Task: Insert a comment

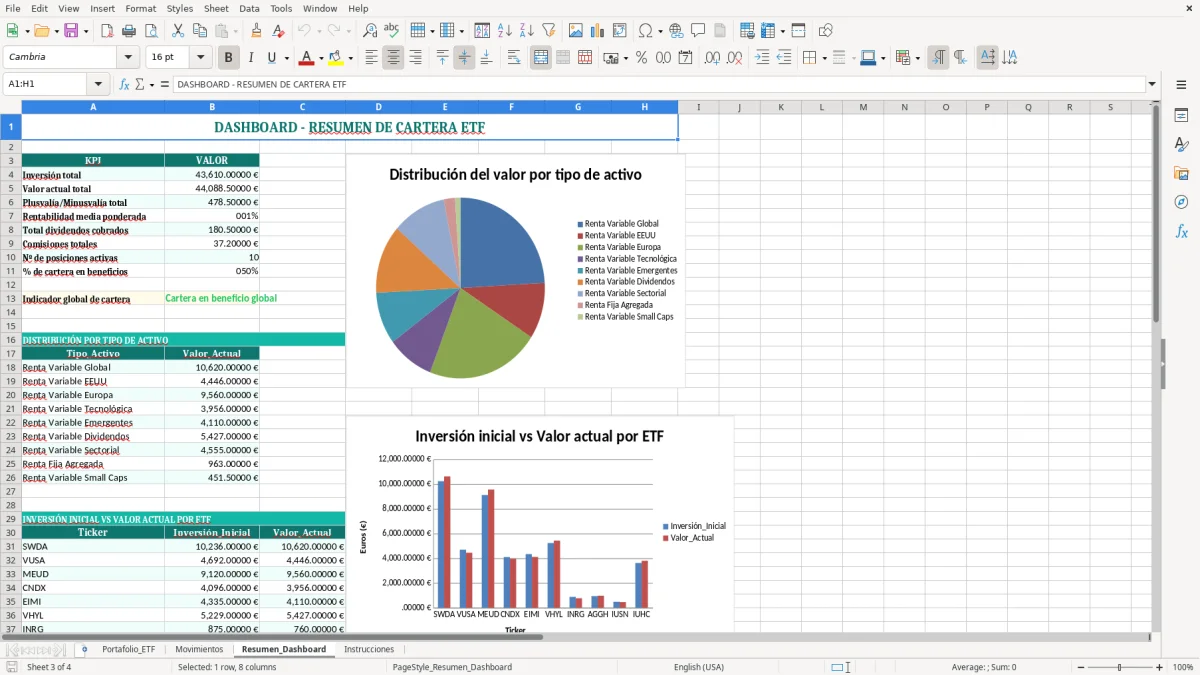Action: 698,31
